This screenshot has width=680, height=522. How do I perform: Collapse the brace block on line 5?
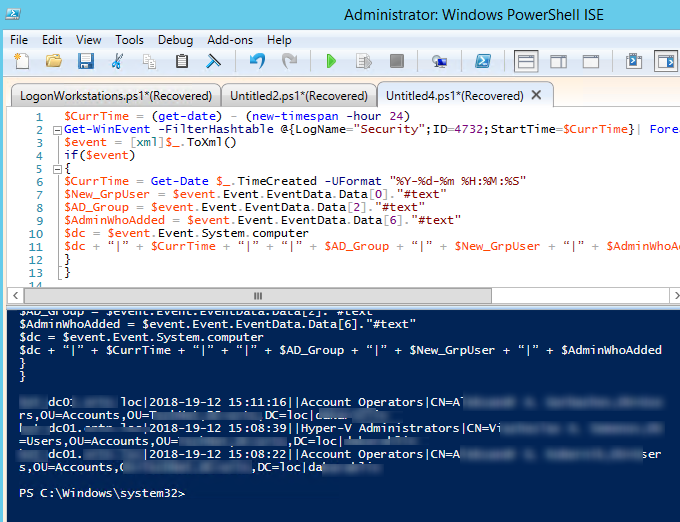(x=57, y=169)
